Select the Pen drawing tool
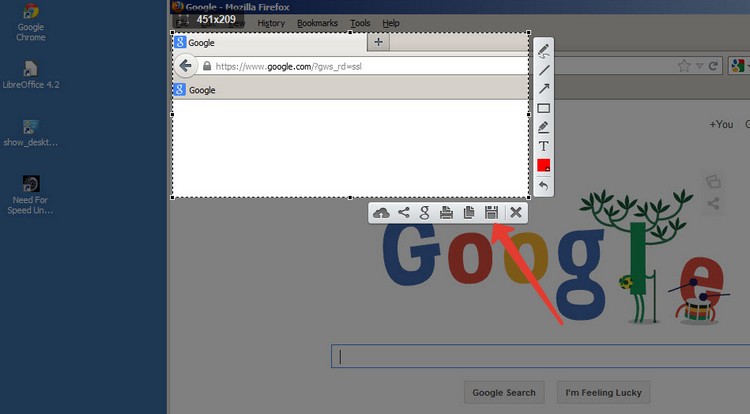 (543, 51)
